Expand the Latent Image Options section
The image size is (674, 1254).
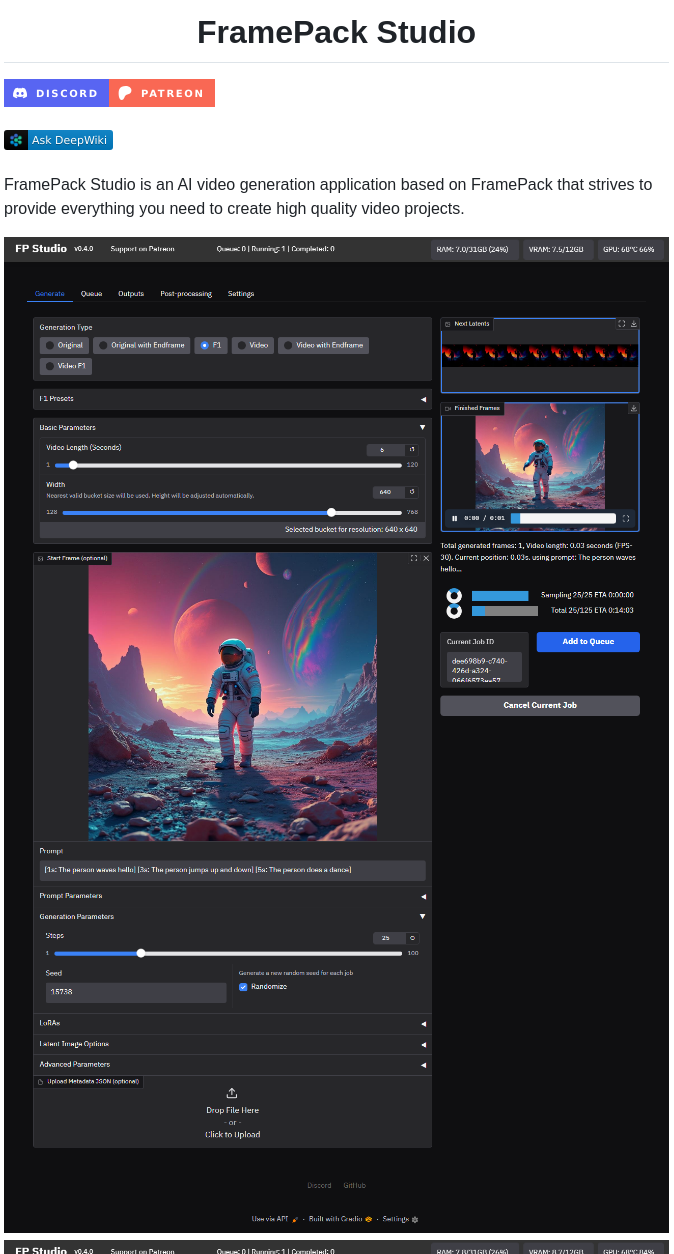[232, 1044]
